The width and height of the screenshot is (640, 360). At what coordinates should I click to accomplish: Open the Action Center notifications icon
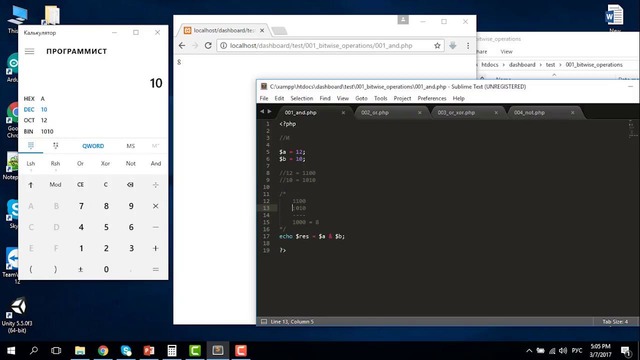pyautogui.click(x=625, y=351)
